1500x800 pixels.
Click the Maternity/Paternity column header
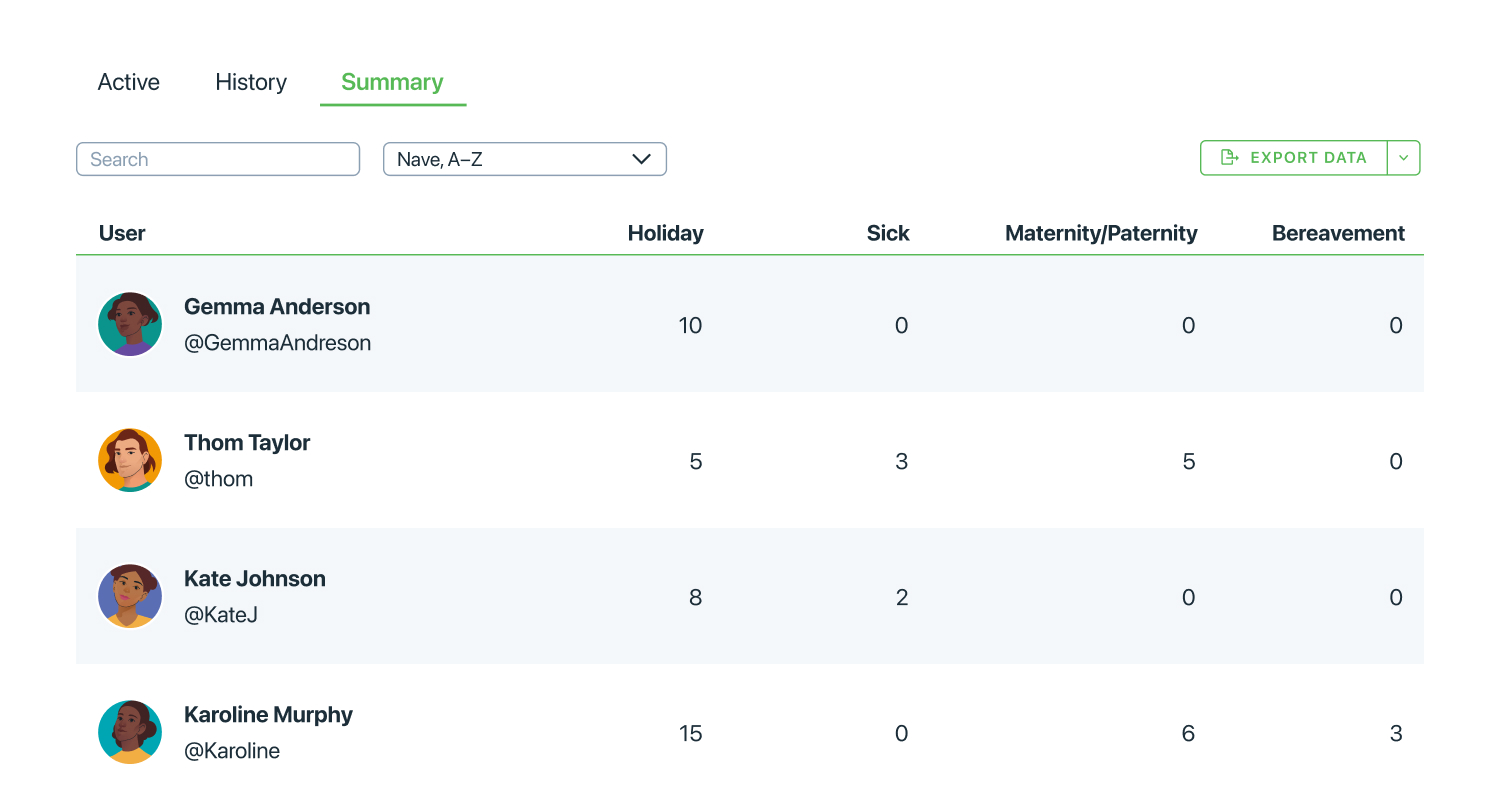point(1101,233)
